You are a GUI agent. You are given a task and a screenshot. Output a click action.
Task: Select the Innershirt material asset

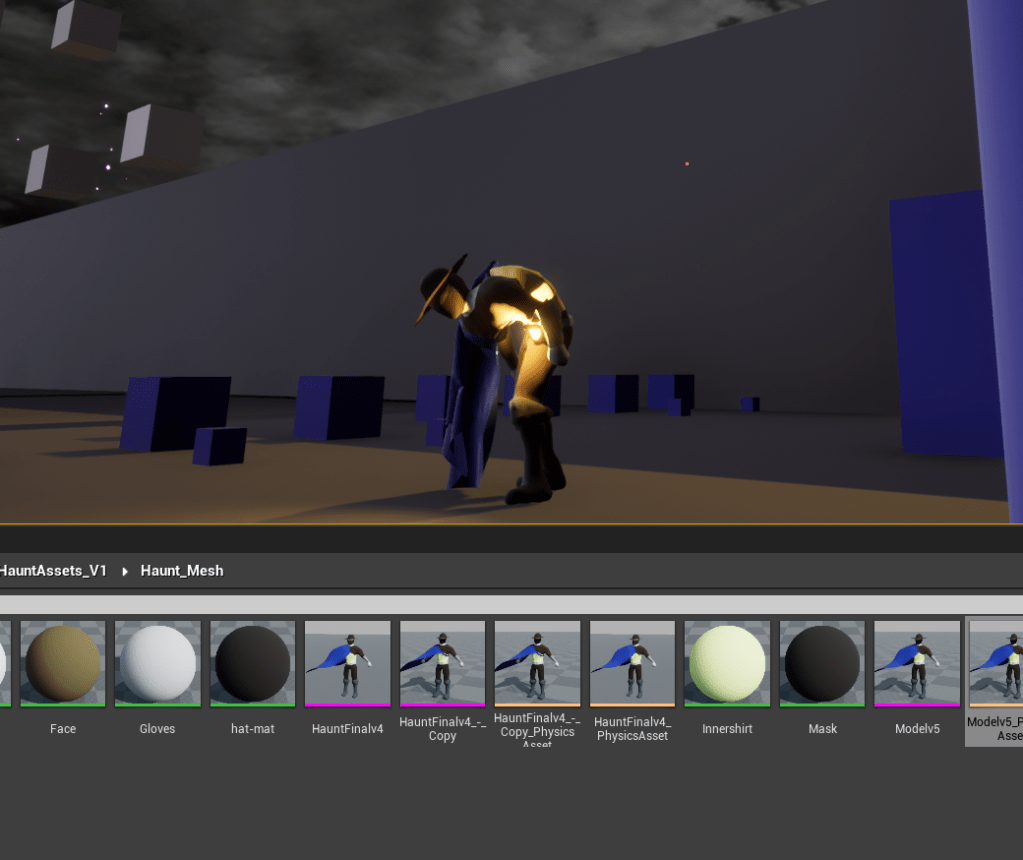tap(727, 663)
